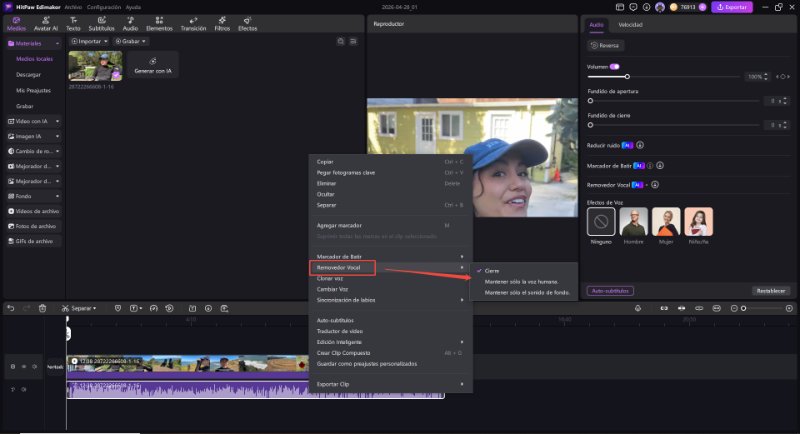Click the speed gauge icon in timeline toolbar

[x=154, y=308]
